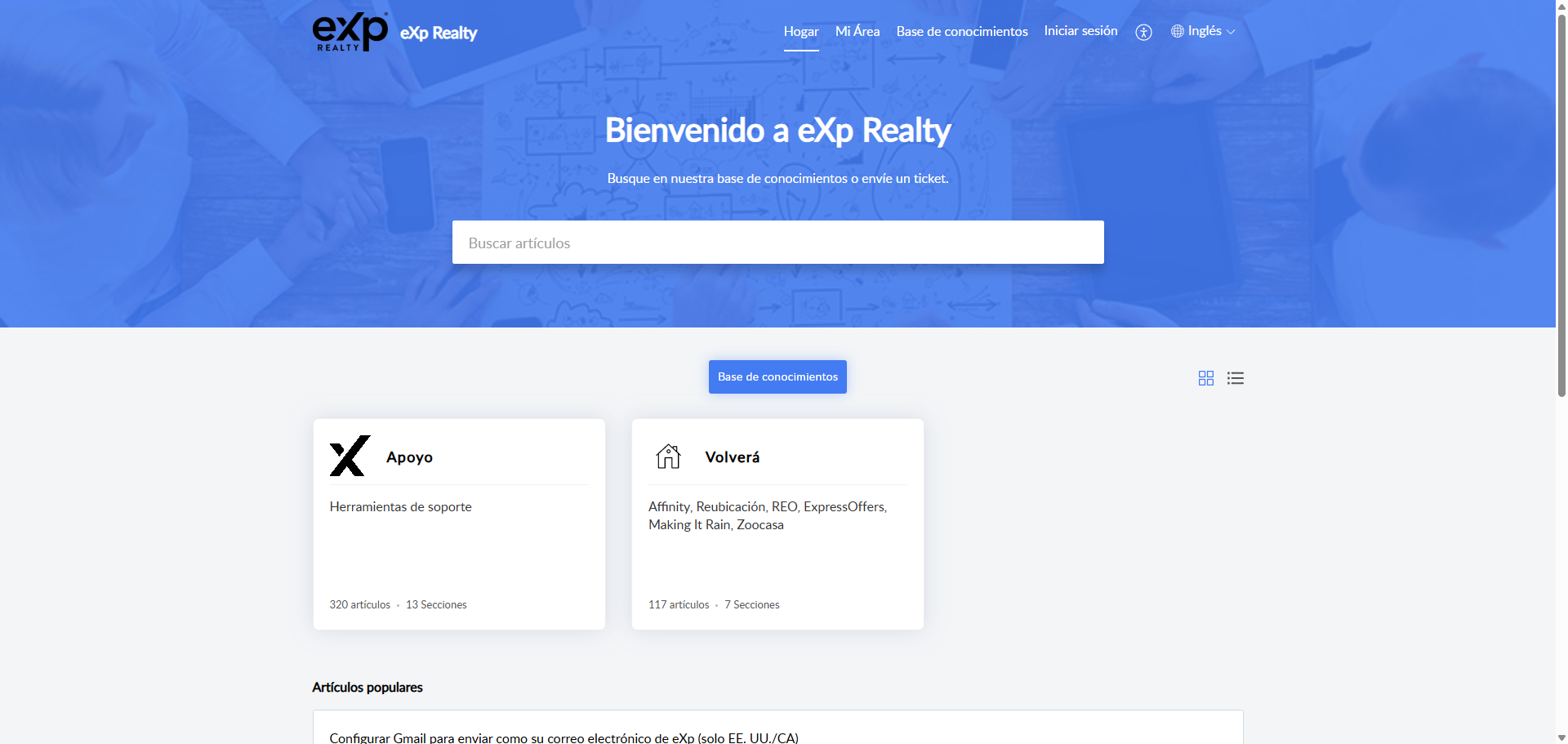Click the globe language icon

(1177, 31)
